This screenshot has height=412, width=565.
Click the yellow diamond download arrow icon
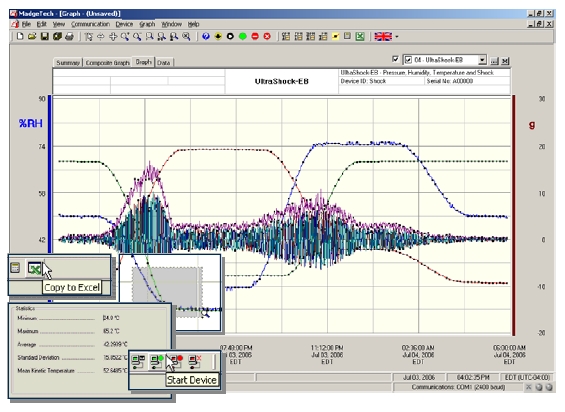click(x=218, y=36)
